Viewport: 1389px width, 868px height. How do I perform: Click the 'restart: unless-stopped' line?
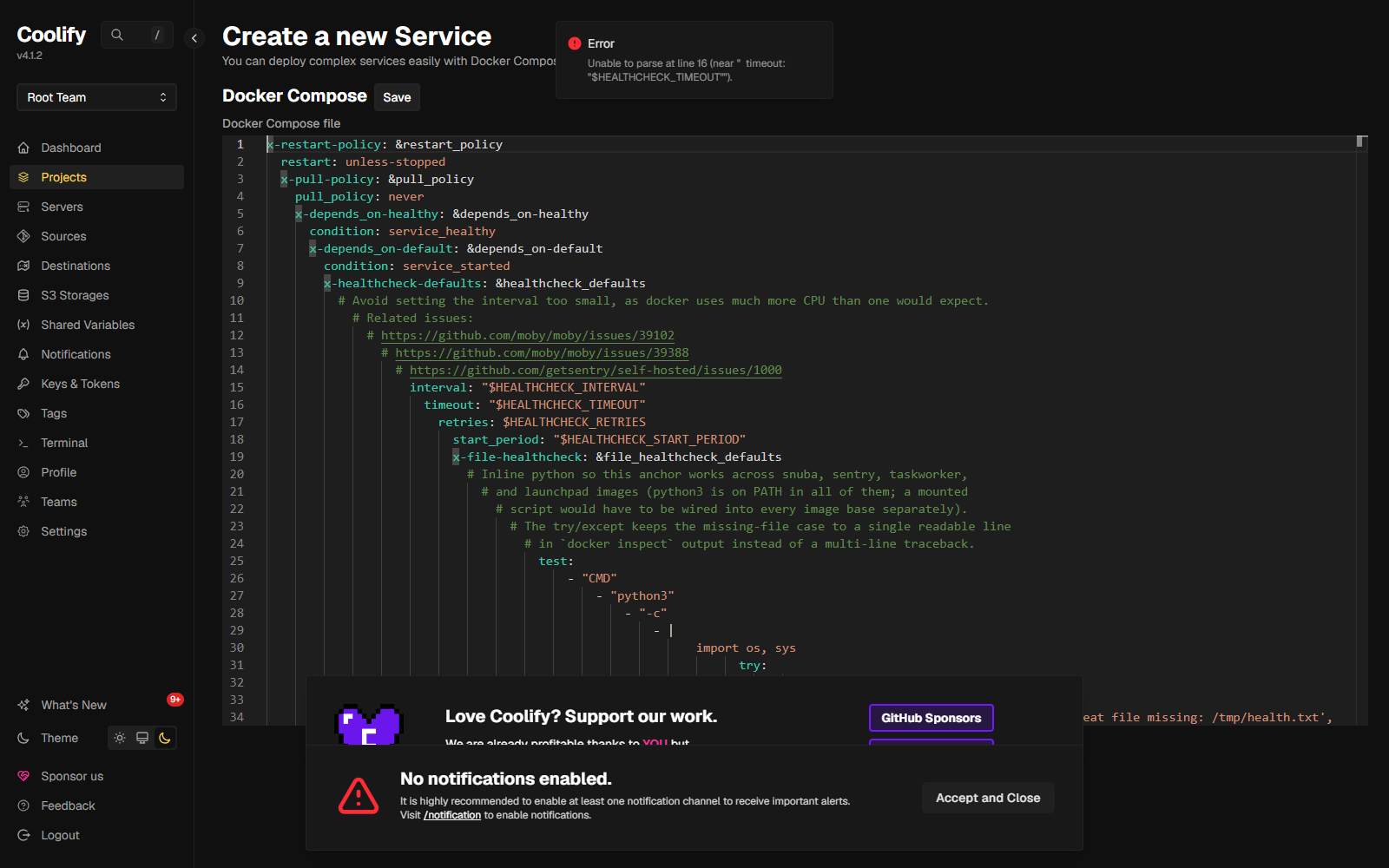(363, 161)
